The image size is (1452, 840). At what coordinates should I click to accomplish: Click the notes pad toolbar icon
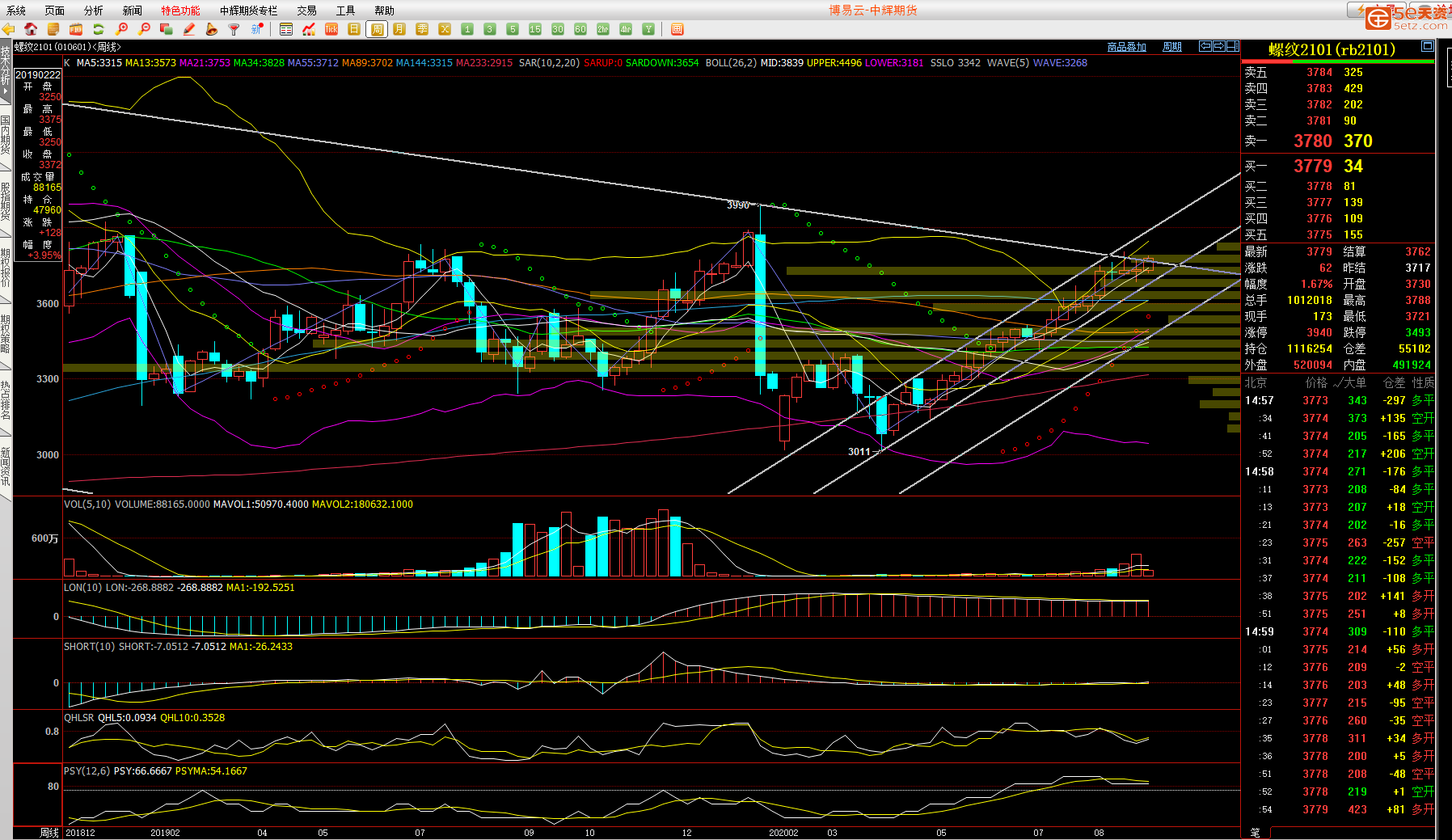(x=53, y=29)
